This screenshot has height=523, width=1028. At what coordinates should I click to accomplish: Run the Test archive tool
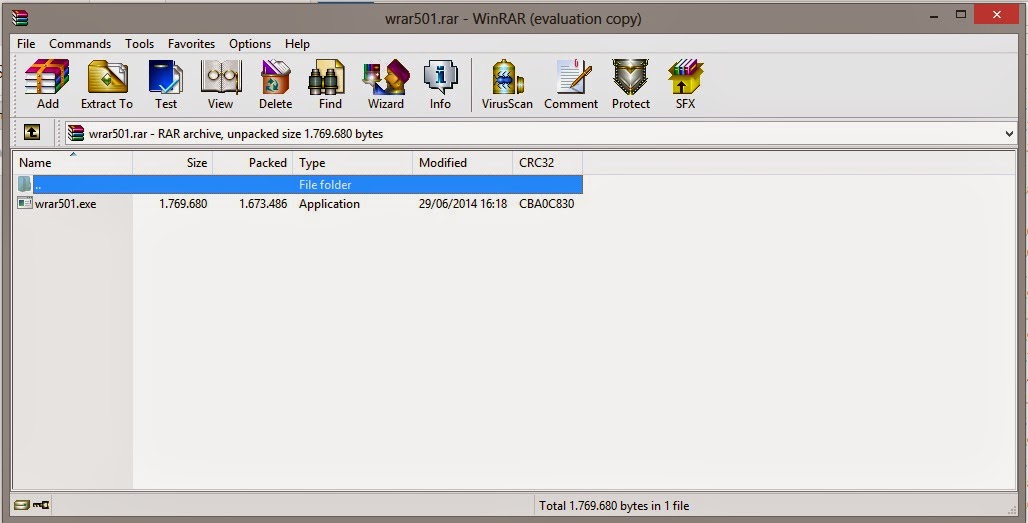pyautogui.click(x=166, y=84)
